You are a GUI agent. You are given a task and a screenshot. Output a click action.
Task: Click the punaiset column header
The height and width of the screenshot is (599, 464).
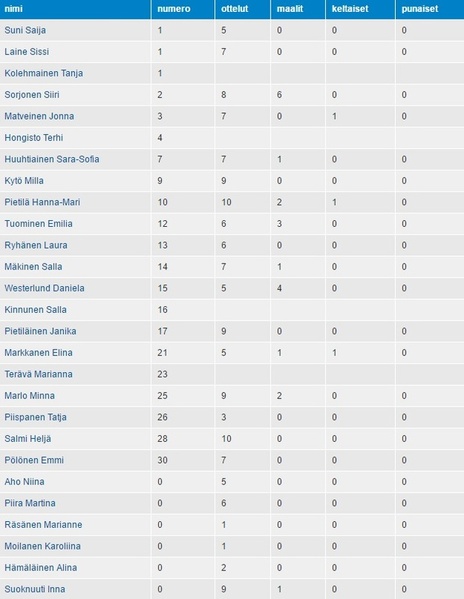(x=420, y=9)
